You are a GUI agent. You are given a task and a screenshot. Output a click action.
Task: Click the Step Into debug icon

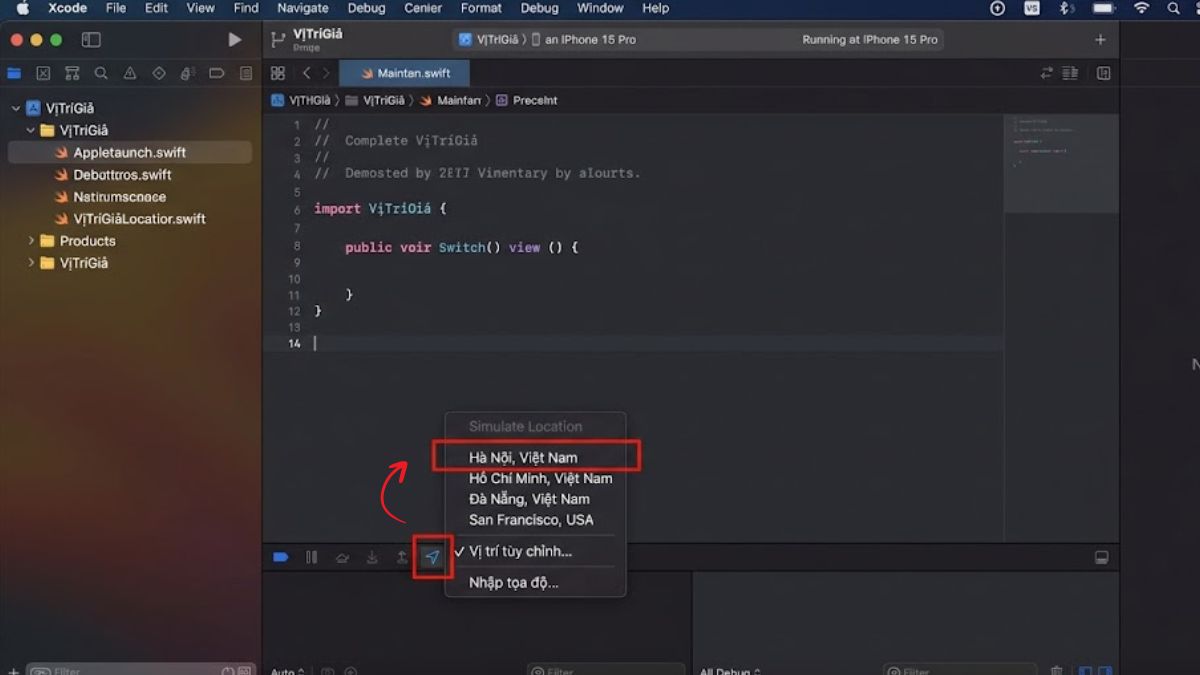point(372,557)
